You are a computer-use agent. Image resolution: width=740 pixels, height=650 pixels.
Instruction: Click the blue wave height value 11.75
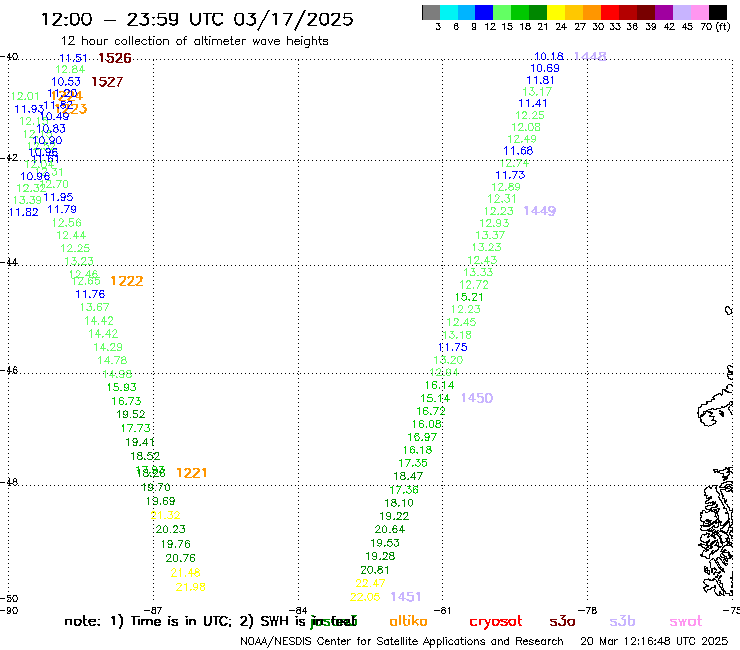coord(453,347)
